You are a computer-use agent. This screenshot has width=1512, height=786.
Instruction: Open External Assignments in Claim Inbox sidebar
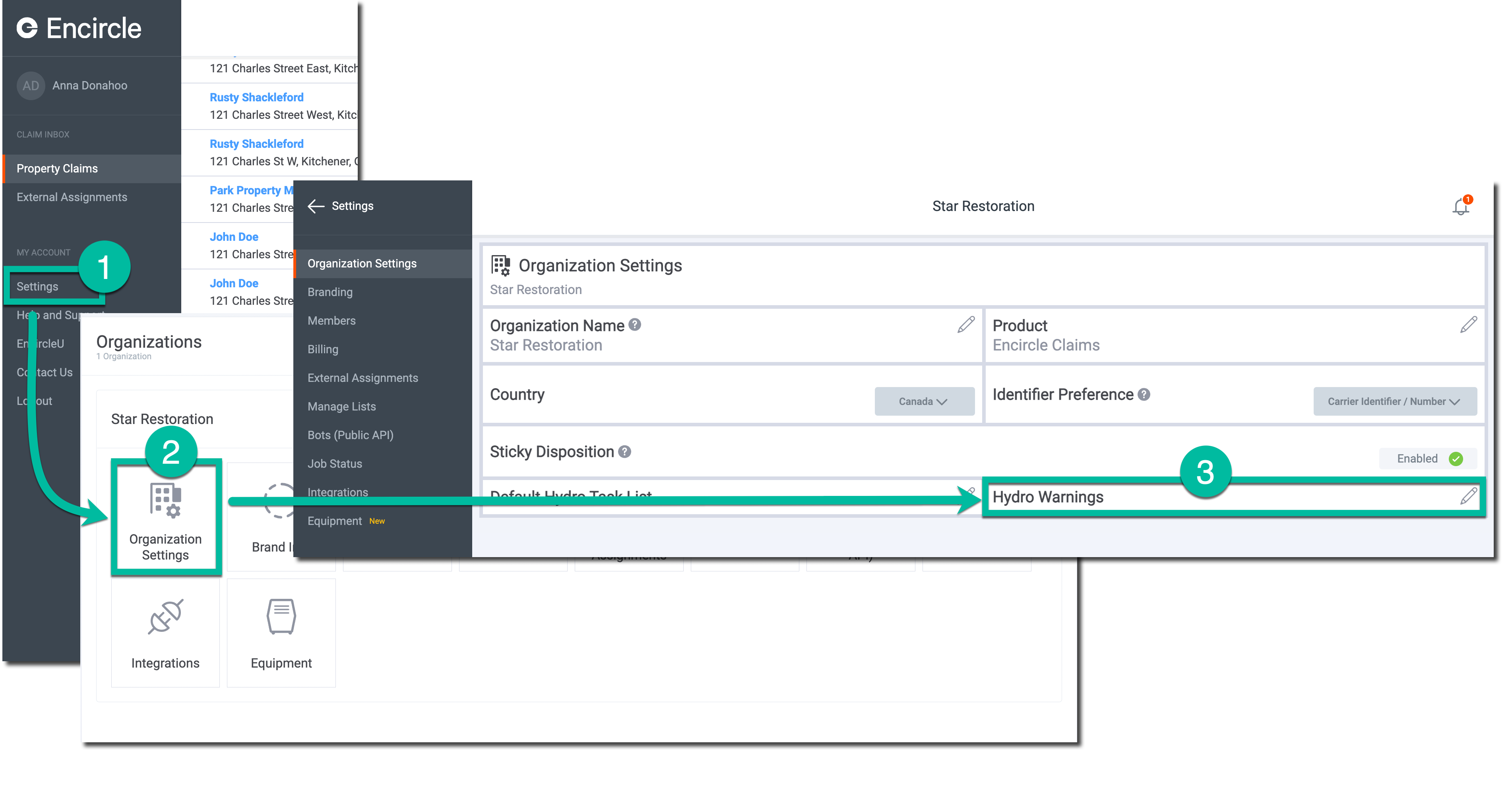pyautogui.click(x=72, y=197)
